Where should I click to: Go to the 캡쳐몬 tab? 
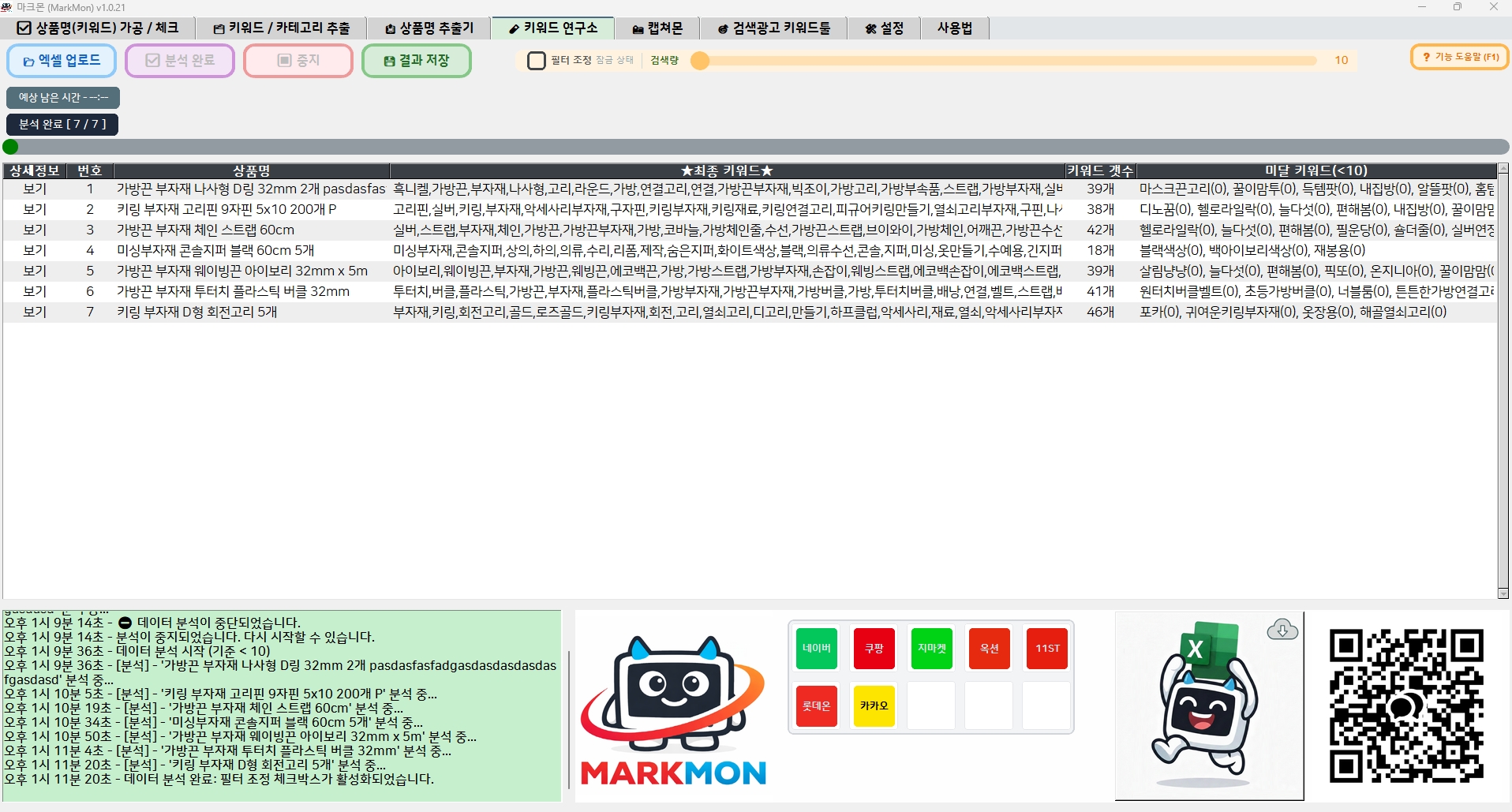[x=657, y=28]
